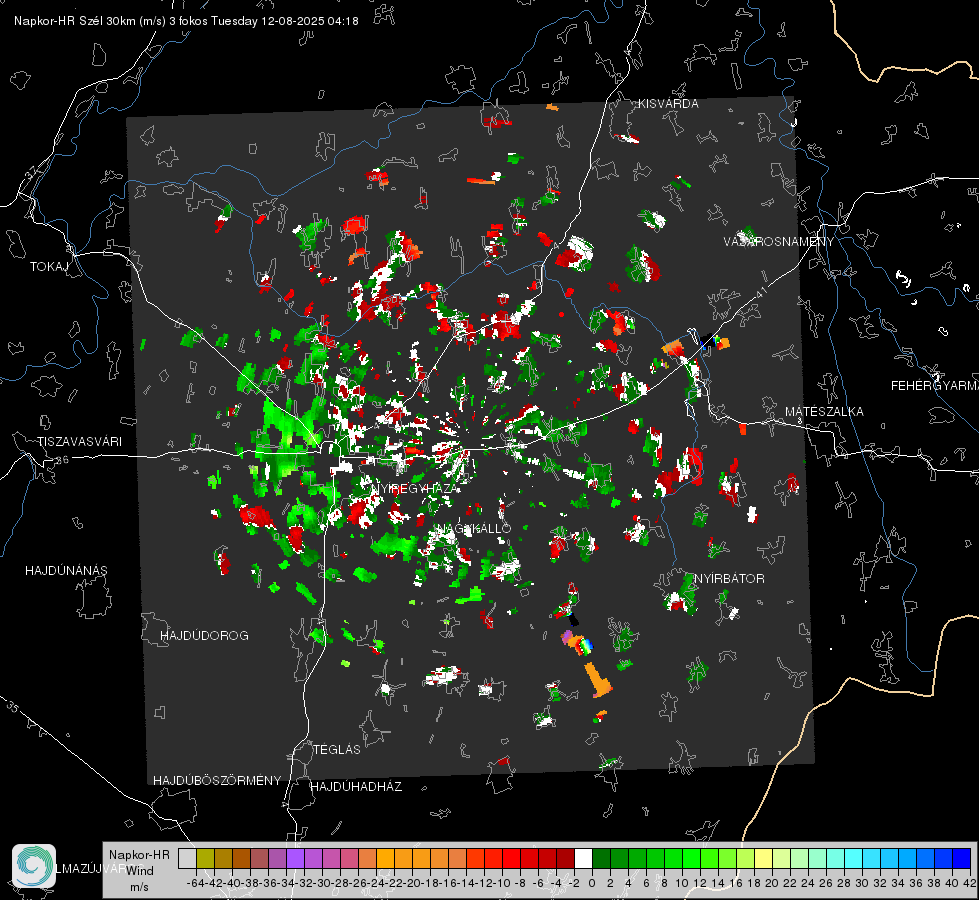Click the TÉGLÁS town label
The width and height of the screenshot is (979, 900).
point(337,749)
